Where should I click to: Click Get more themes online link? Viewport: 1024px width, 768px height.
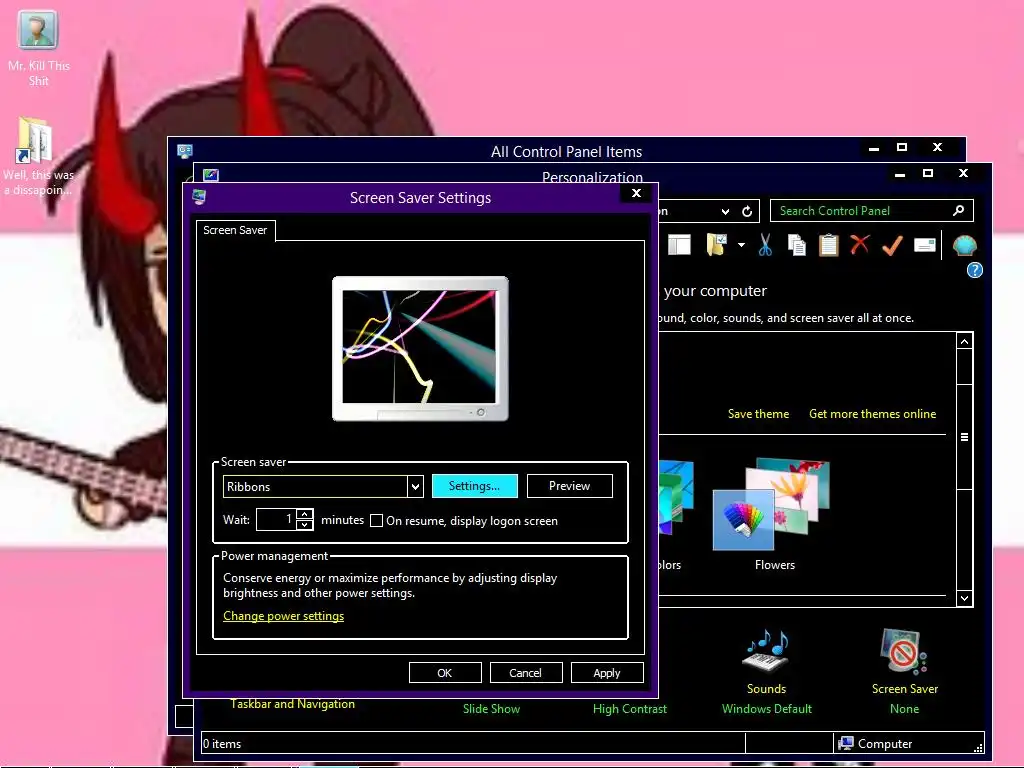(x=872, y=414)
